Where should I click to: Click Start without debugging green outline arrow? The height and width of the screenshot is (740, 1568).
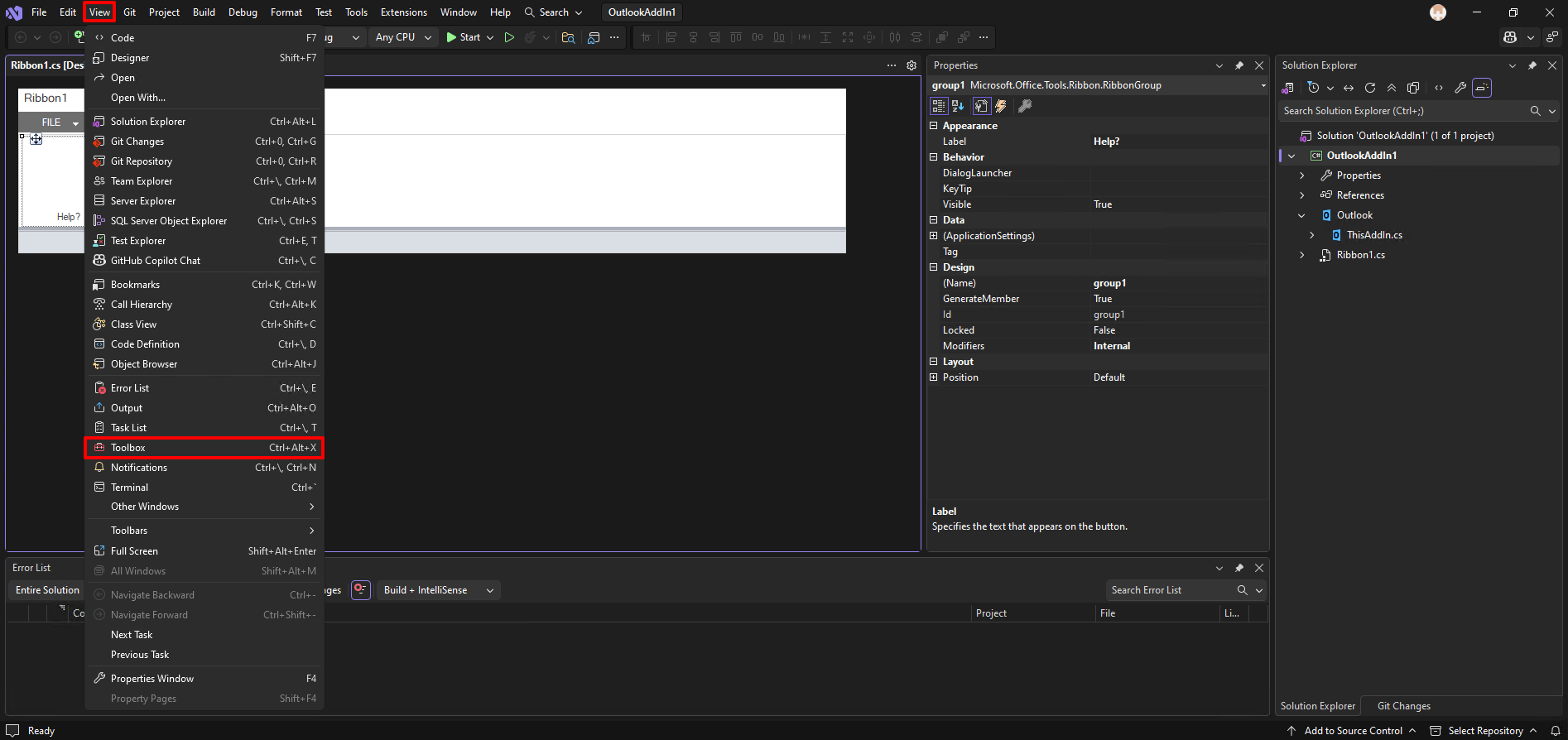pyautogui.click(x=509, y=37)
